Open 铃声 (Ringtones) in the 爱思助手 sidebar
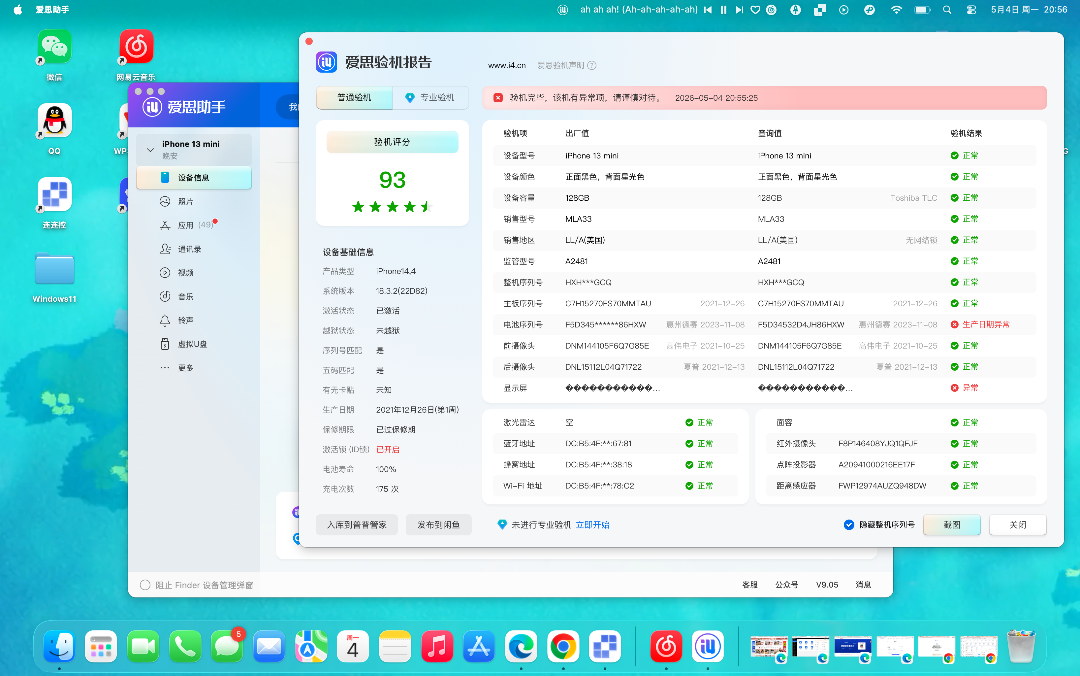The width and height of the screenshot is (1080, 676). (185, 320)
